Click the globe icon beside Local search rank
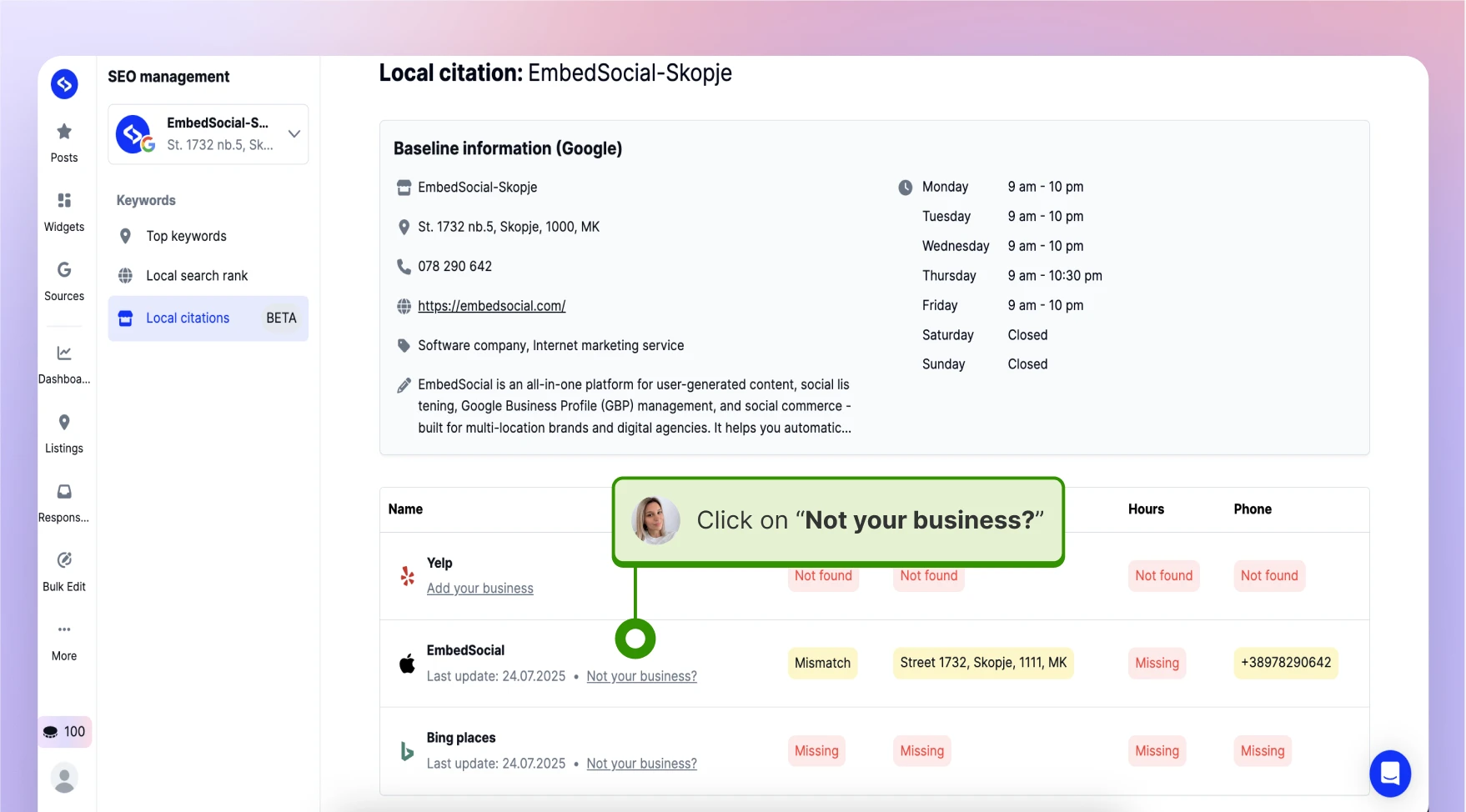This screenshot has height=812, width=1466. [x=125, y=276]
